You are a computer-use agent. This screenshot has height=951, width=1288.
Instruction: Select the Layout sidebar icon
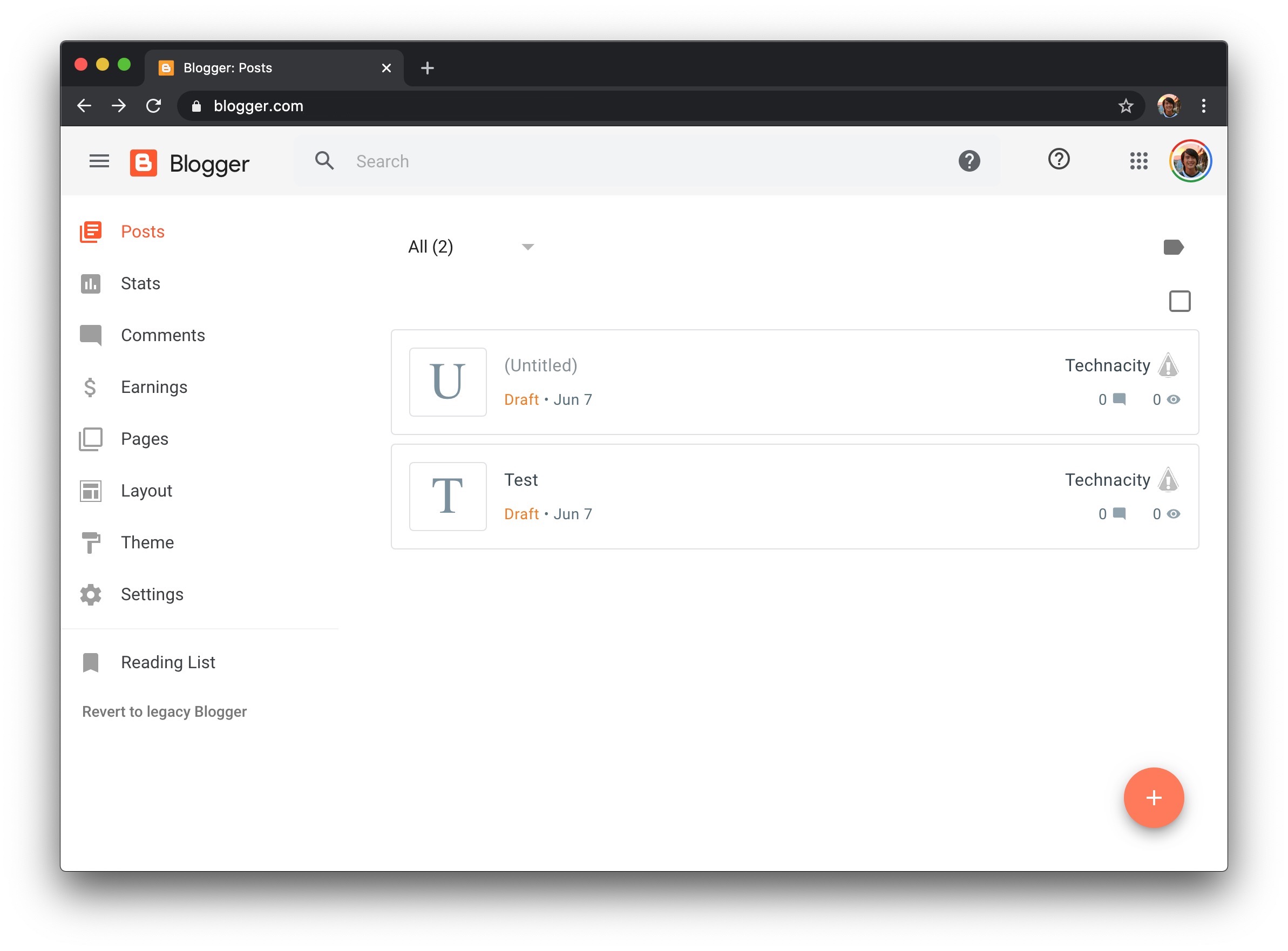(x=90, y=490)
